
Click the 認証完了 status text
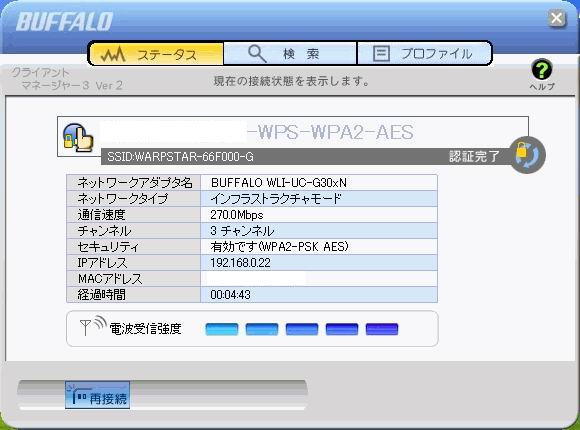pyautogui.click(x=474, y=156)
